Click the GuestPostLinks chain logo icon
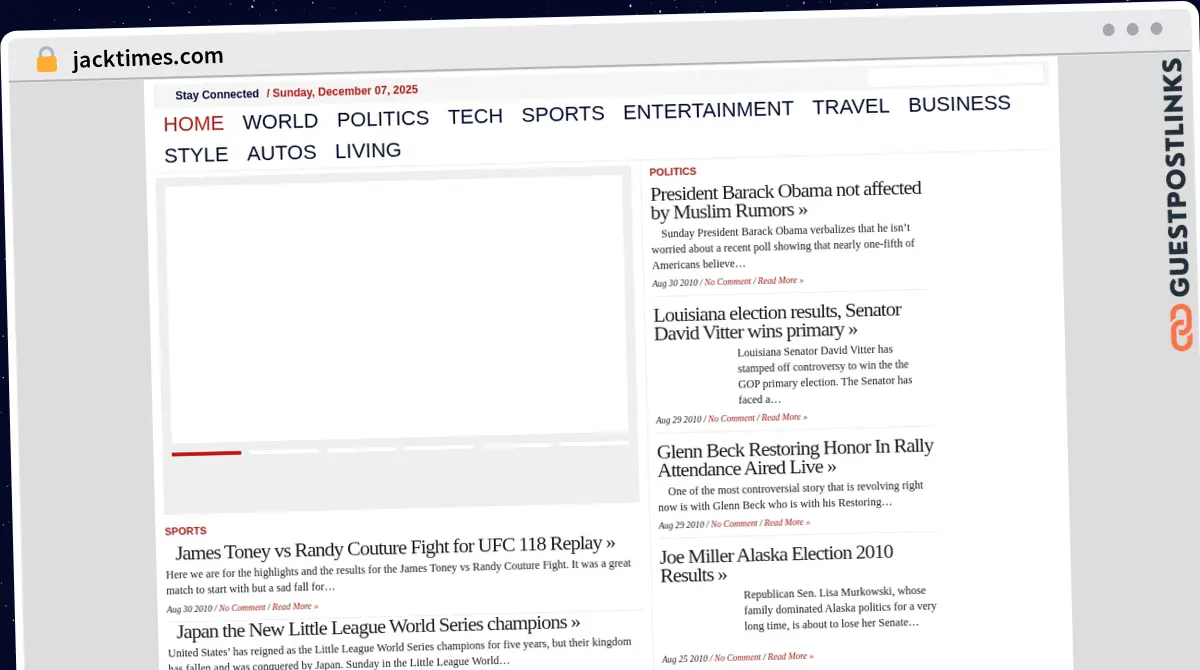 1181,328
